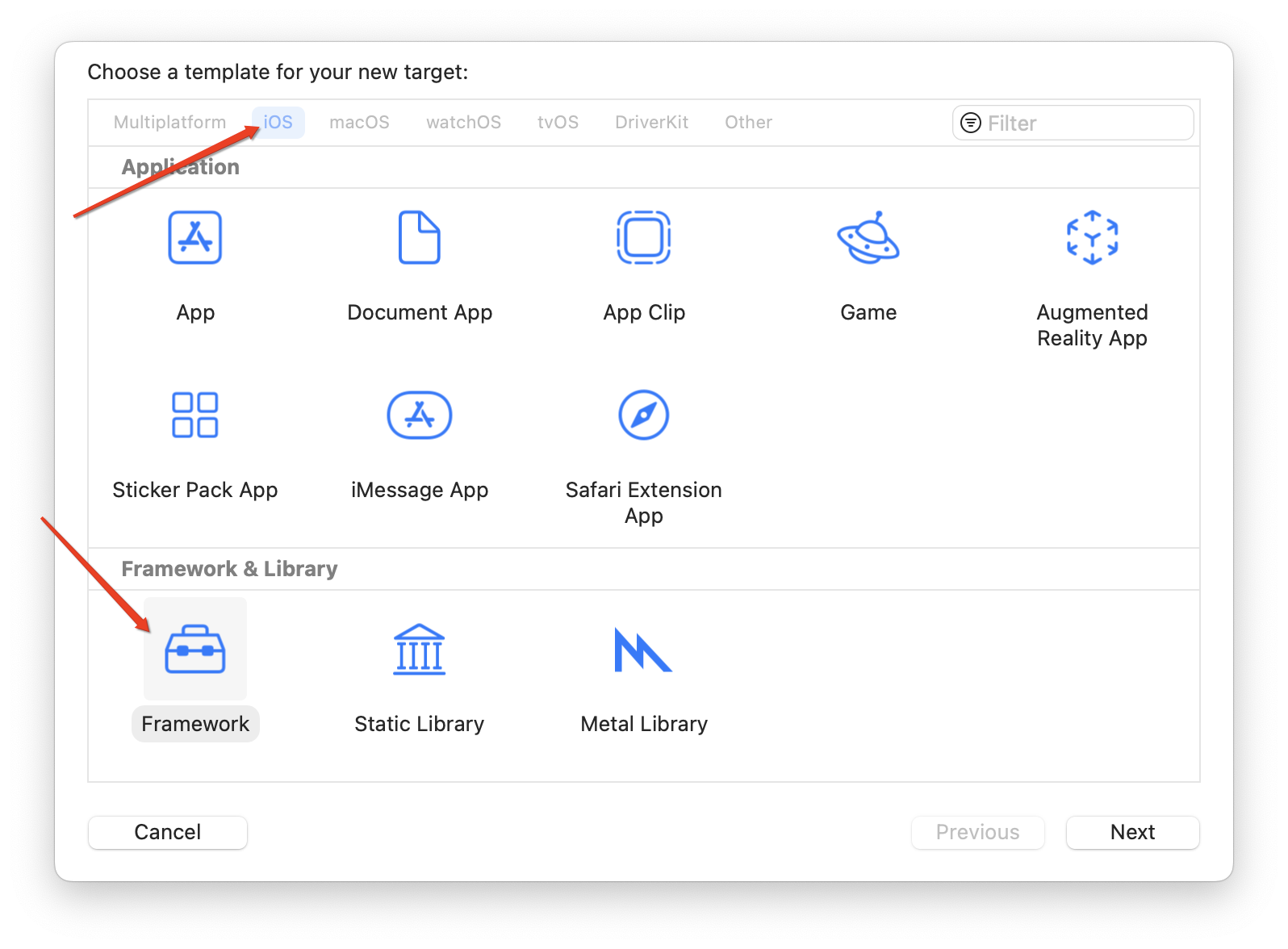Choose the Augmented Reality App icon
This screenshot has width=1288, height=949.
[x=1093, y=237]
